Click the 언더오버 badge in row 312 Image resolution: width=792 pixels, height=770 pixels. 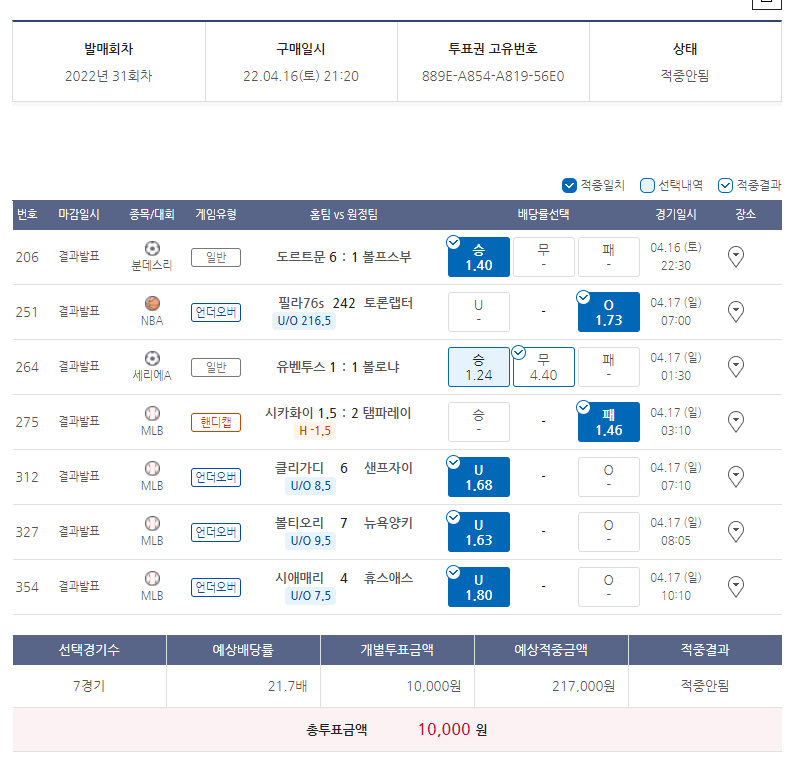[216, 477]
